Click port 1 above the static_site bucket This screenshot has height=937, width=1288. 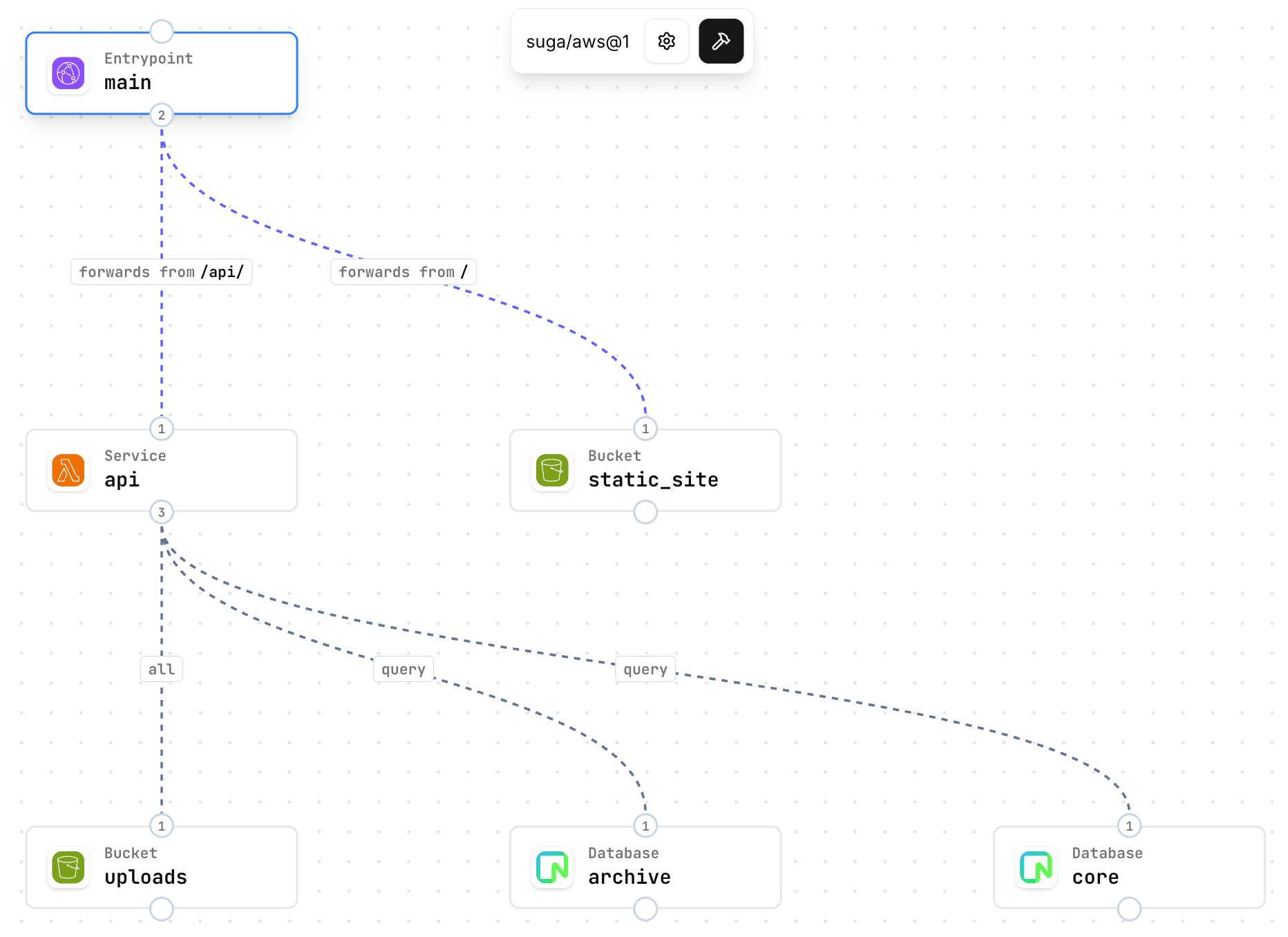pyautogui.click(x=645, y=428)
